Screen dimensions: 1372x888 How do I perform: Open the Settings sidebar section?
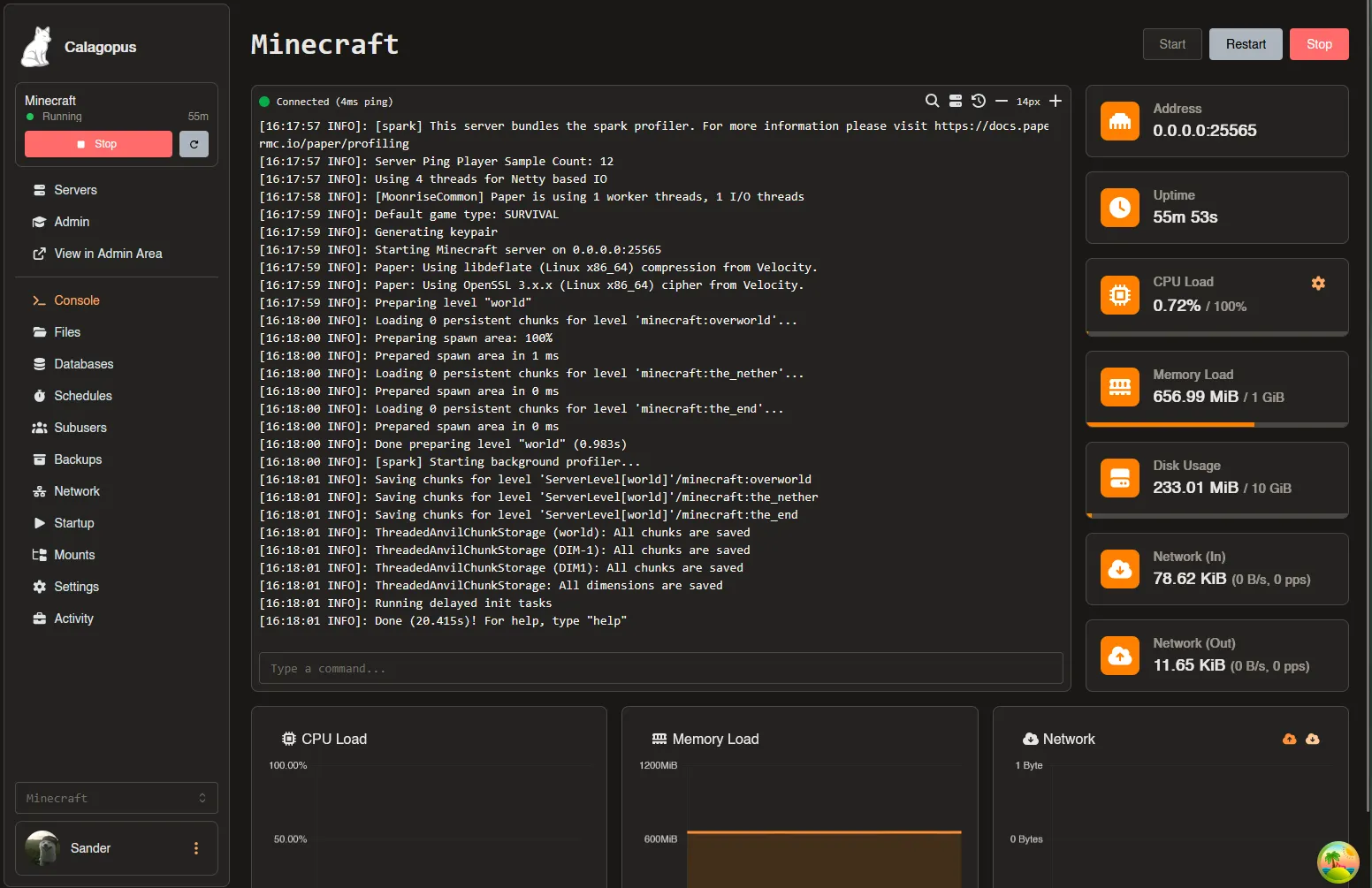[117, 587]
